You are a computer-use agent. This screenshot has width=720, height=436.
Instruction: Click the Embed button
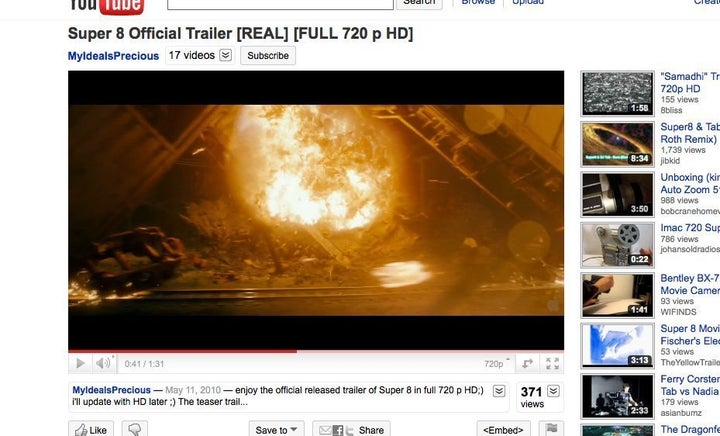[x=503, y=430]
